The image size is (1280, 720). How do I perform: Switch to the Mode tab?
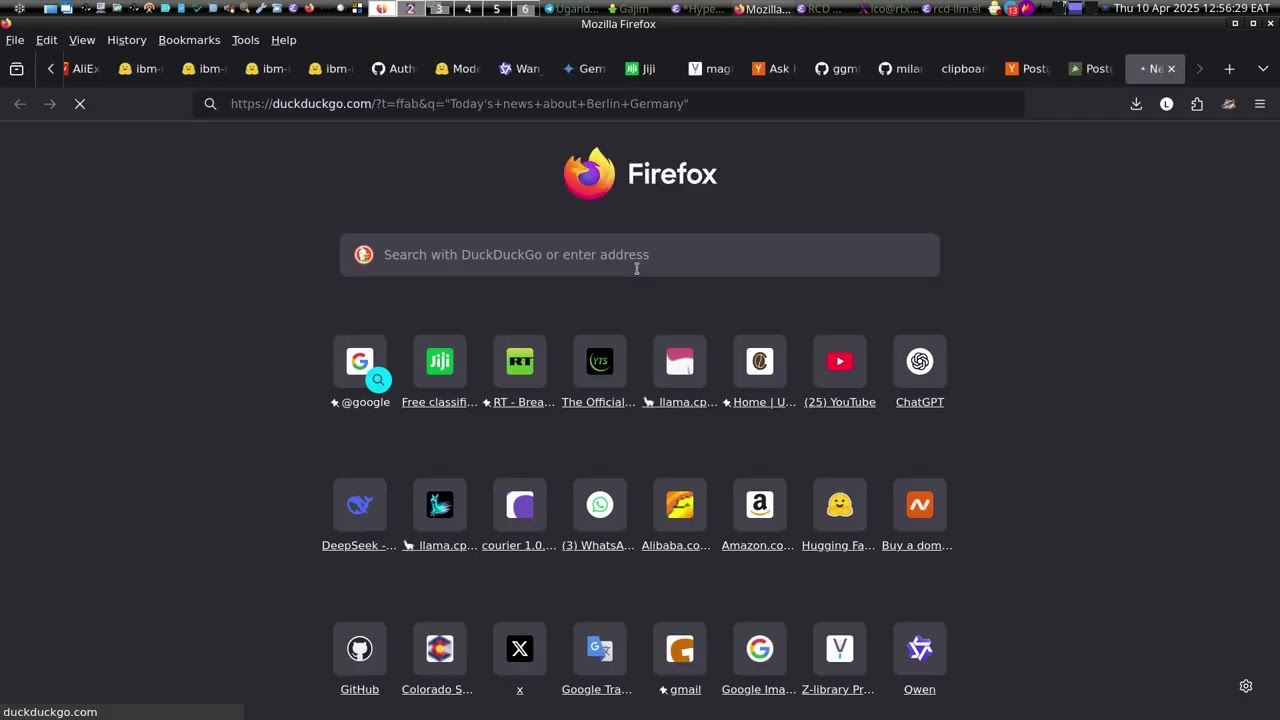[456, 69]
